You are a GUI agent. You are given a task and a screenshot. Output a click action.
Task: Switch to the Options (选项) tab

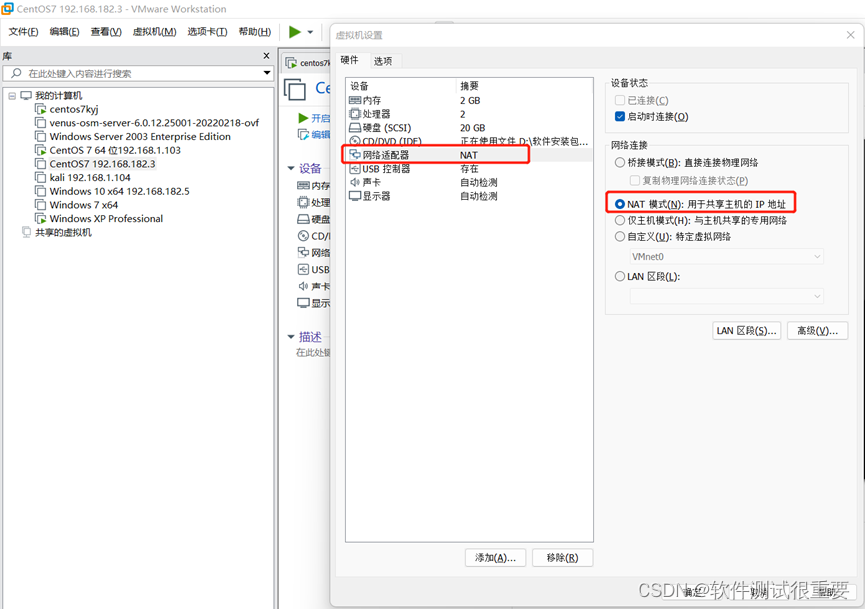click(383, 61)
